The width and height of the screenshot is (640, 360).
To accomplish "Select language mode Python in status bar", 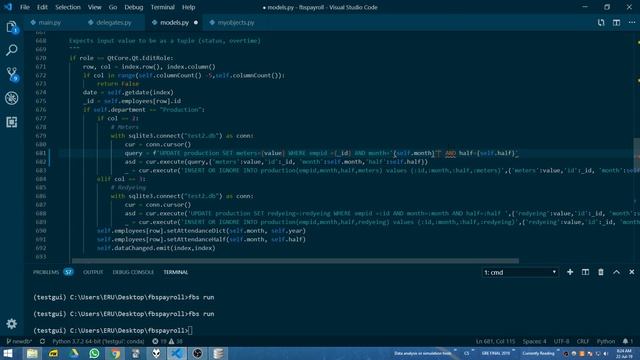I will coord(606,341).
